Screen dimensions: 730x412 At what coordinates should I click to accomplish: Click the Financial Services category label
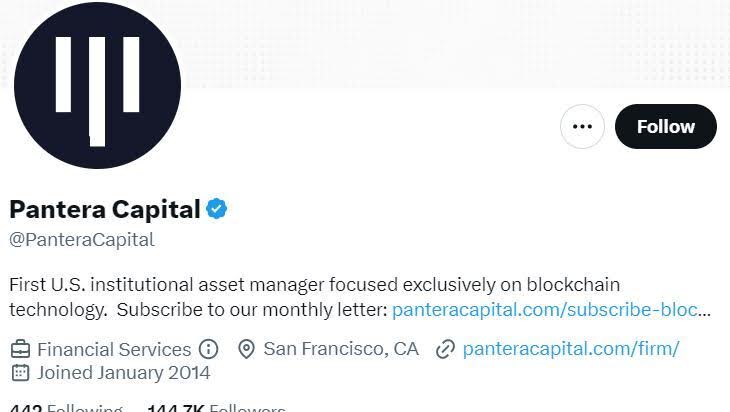point(114,349)
